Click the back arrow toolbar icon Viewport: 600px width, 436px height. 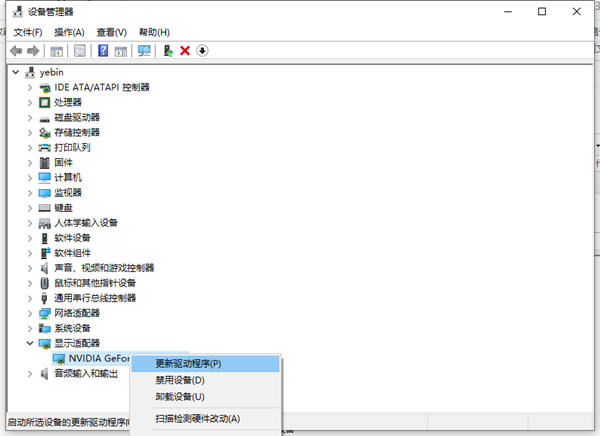pos(15,50)
